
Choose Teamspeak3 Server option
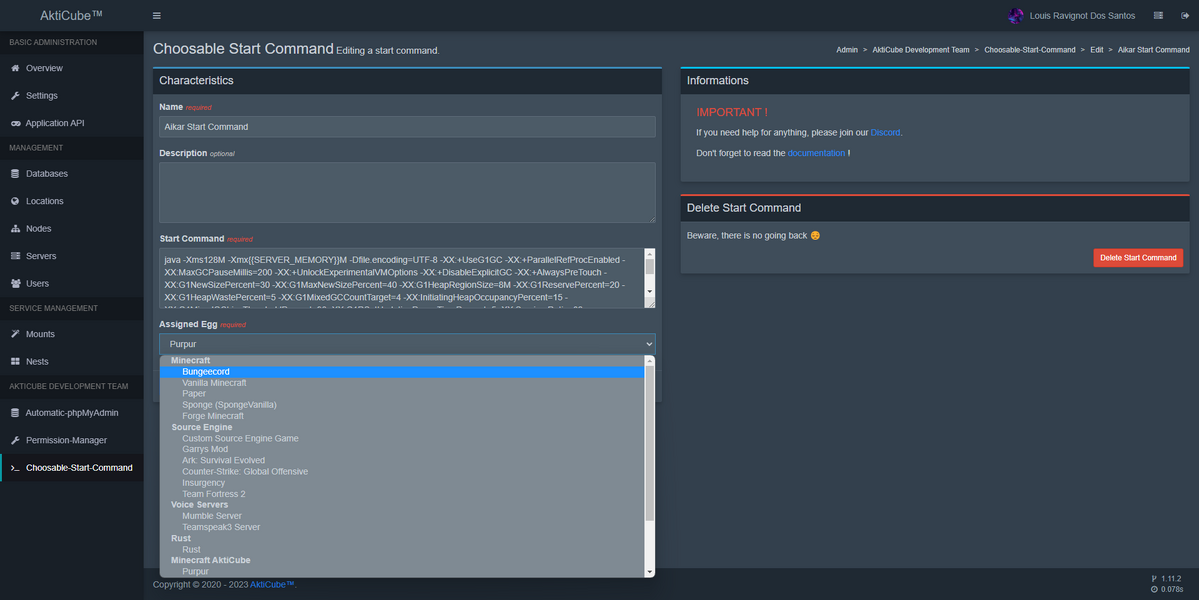coord(402,527)
